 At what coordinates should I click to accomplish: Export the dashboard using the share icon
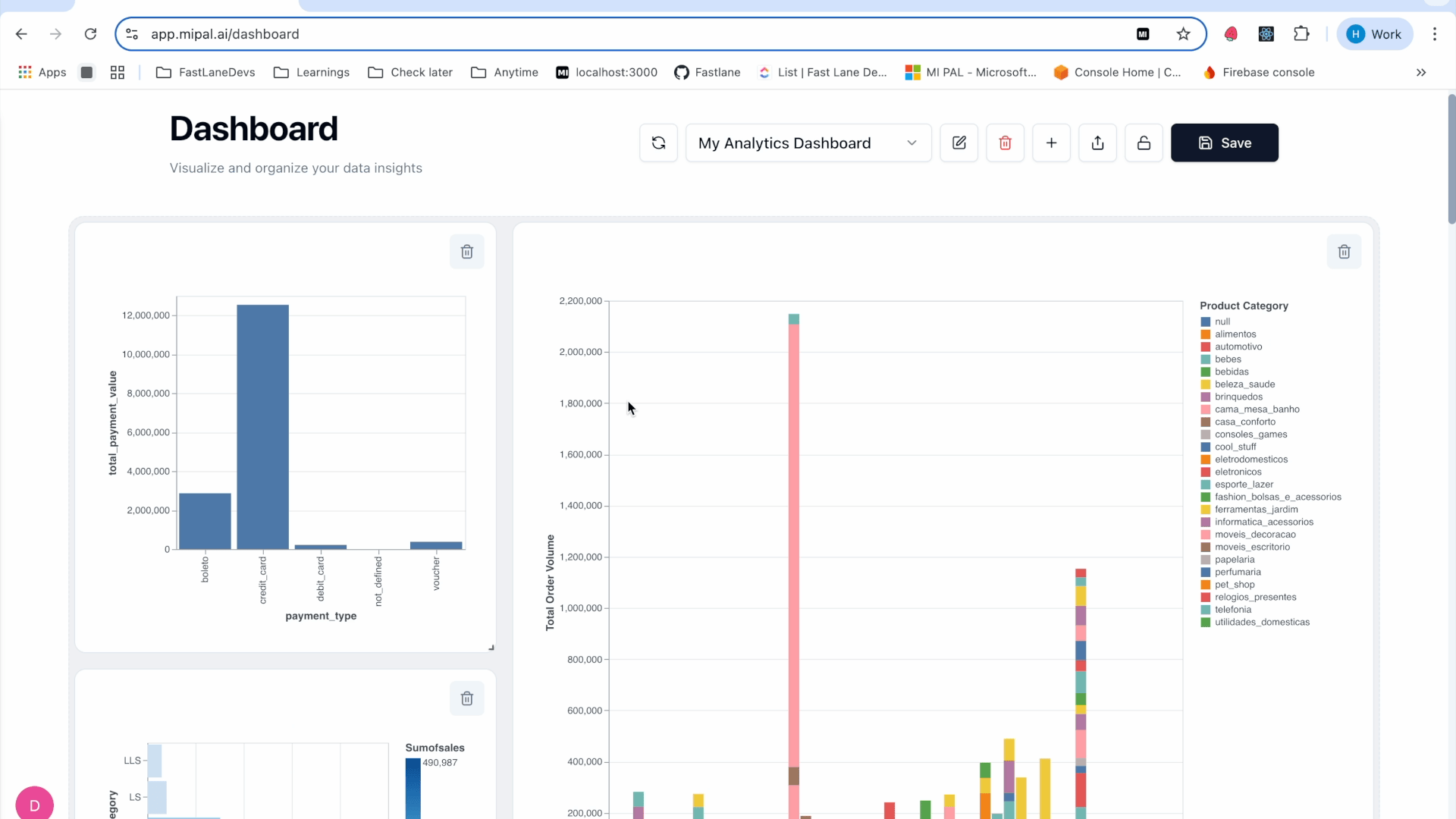1097,143
